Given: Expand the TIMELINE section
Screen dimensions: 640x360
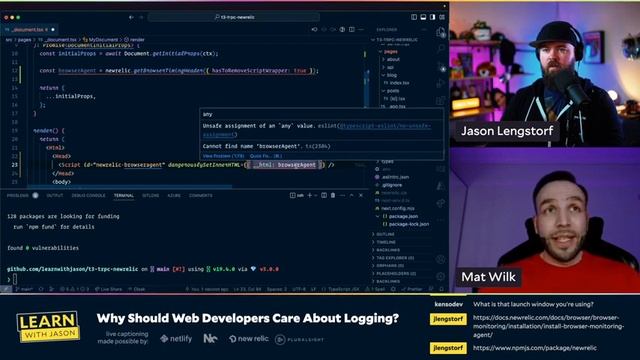Looking at the screenshot, I should [x=384, y=242].
